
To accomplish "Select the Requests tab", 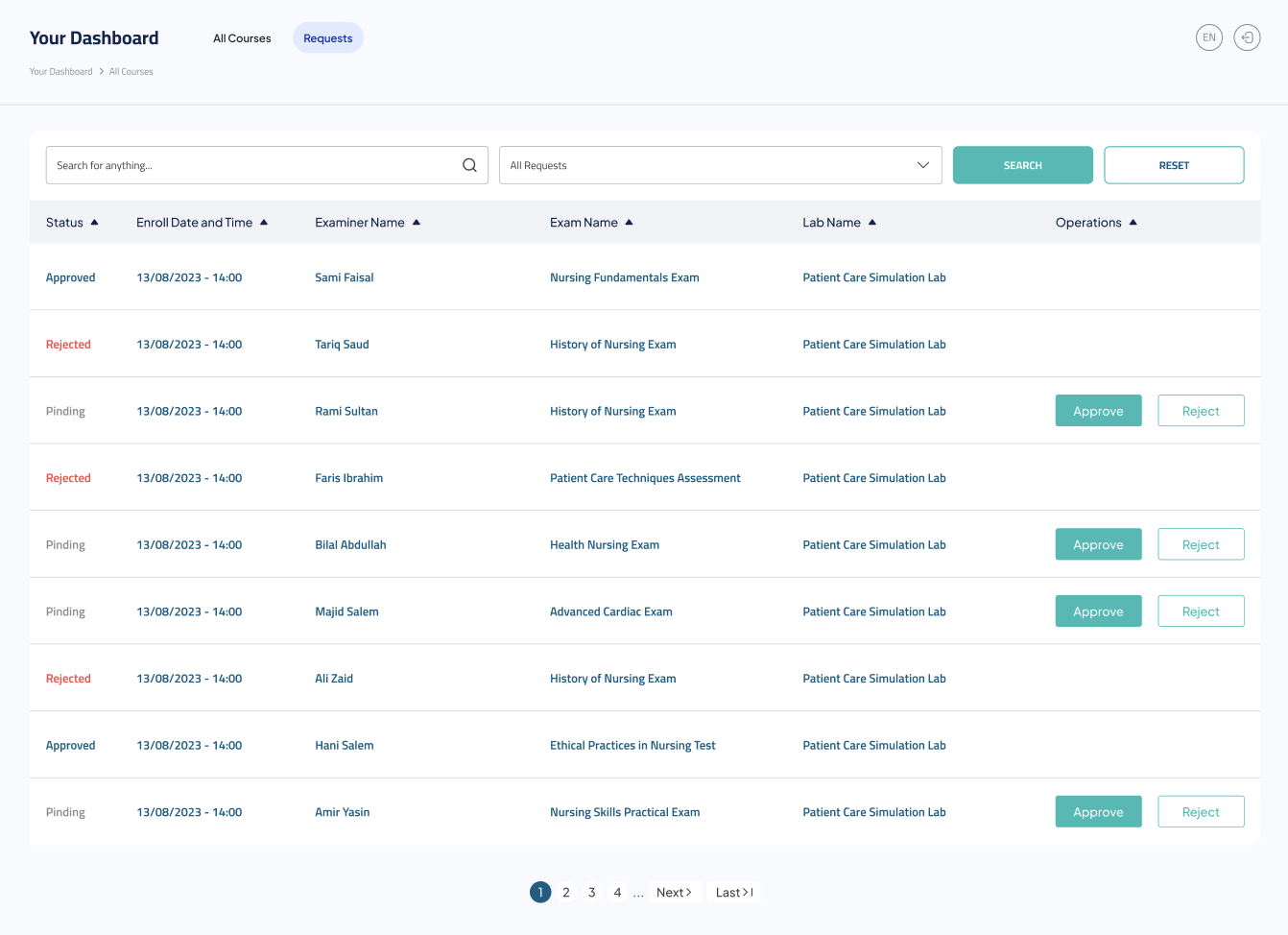I will 328,38.
